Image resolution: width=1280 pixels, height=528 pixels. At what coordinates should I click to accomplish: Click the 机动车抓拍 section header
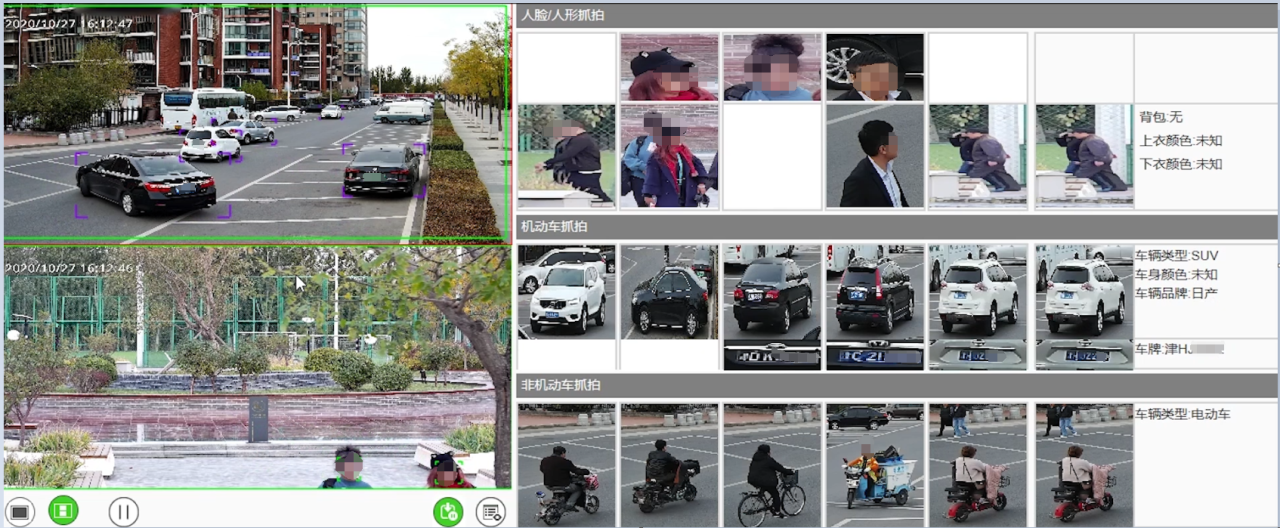pyautogui.click(x=554, y=226)
